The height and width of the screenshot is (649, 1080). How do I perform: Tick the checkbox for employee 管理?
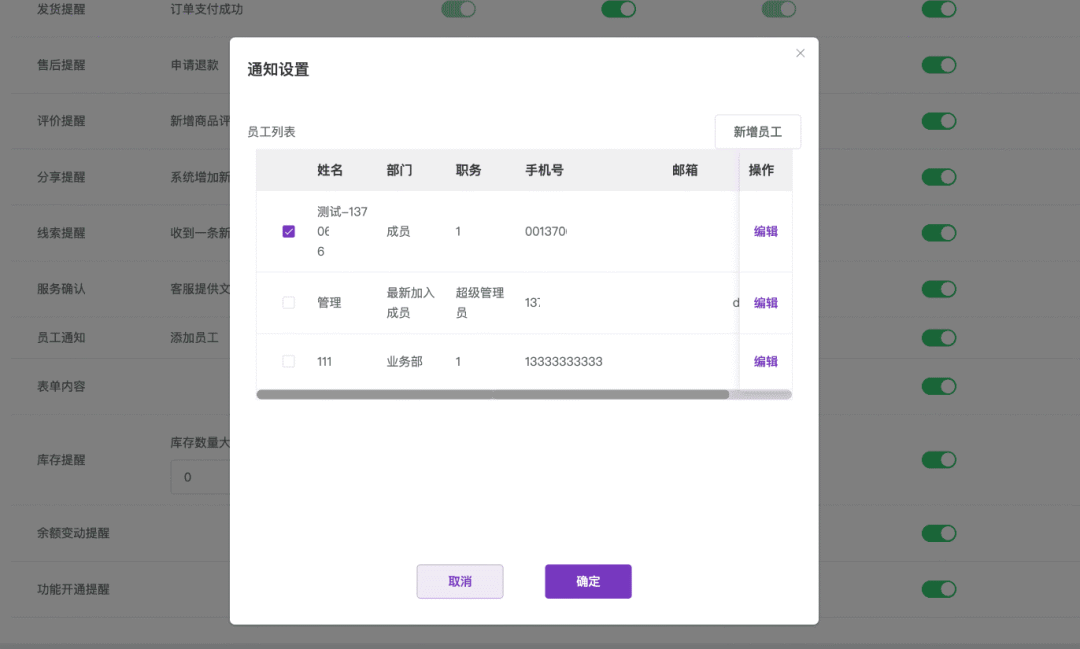[289, 302]
